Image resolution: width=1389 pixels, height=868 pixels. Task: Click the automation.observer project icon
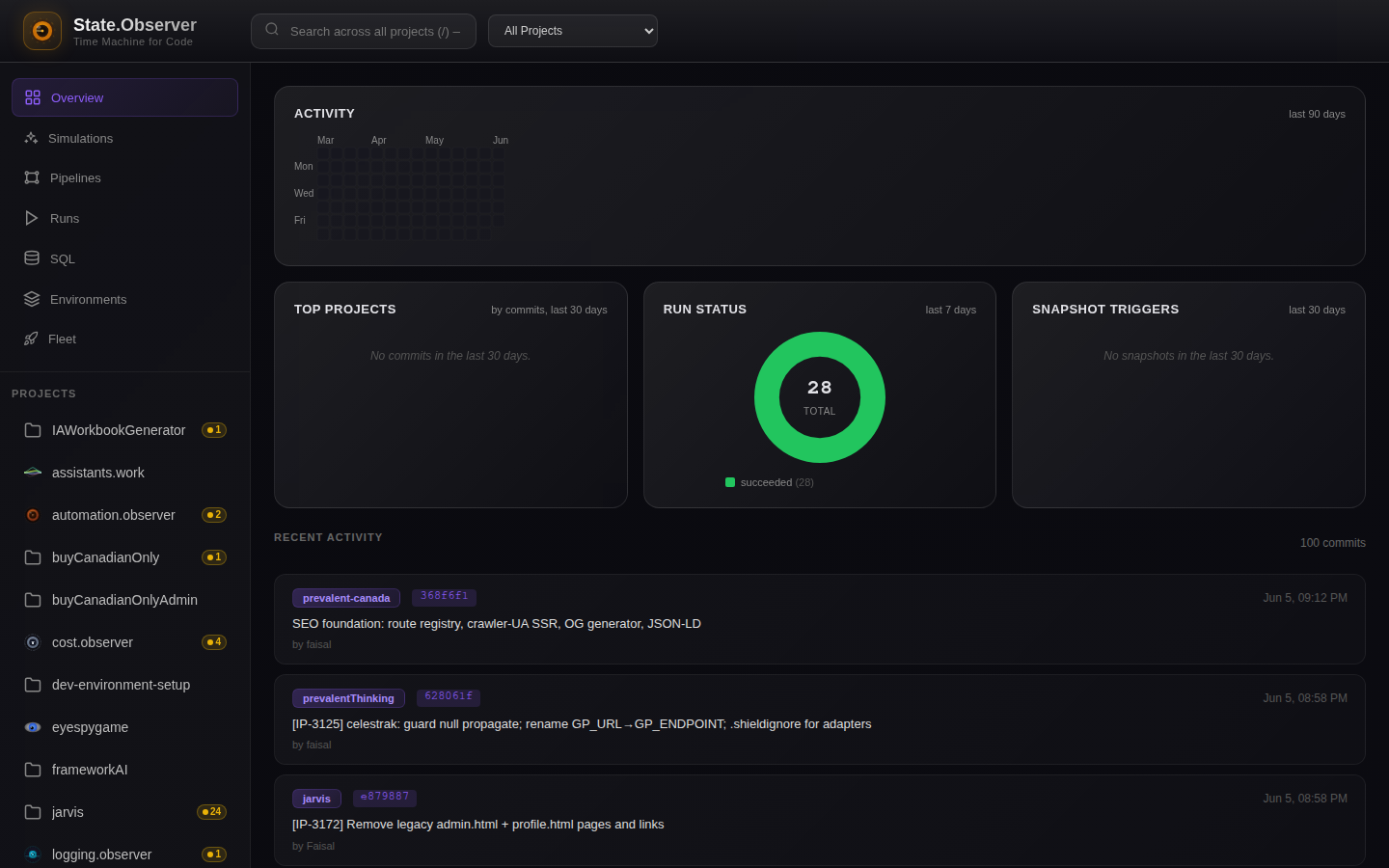point(33,515)
